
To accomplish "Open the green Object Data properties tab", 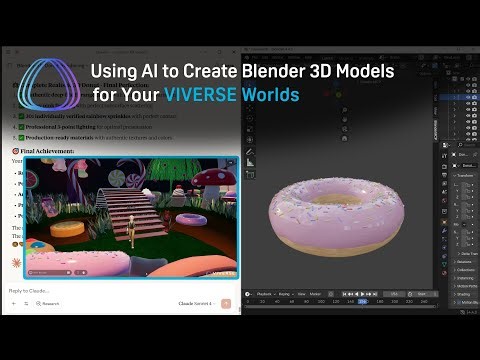I will coord(444,264).
